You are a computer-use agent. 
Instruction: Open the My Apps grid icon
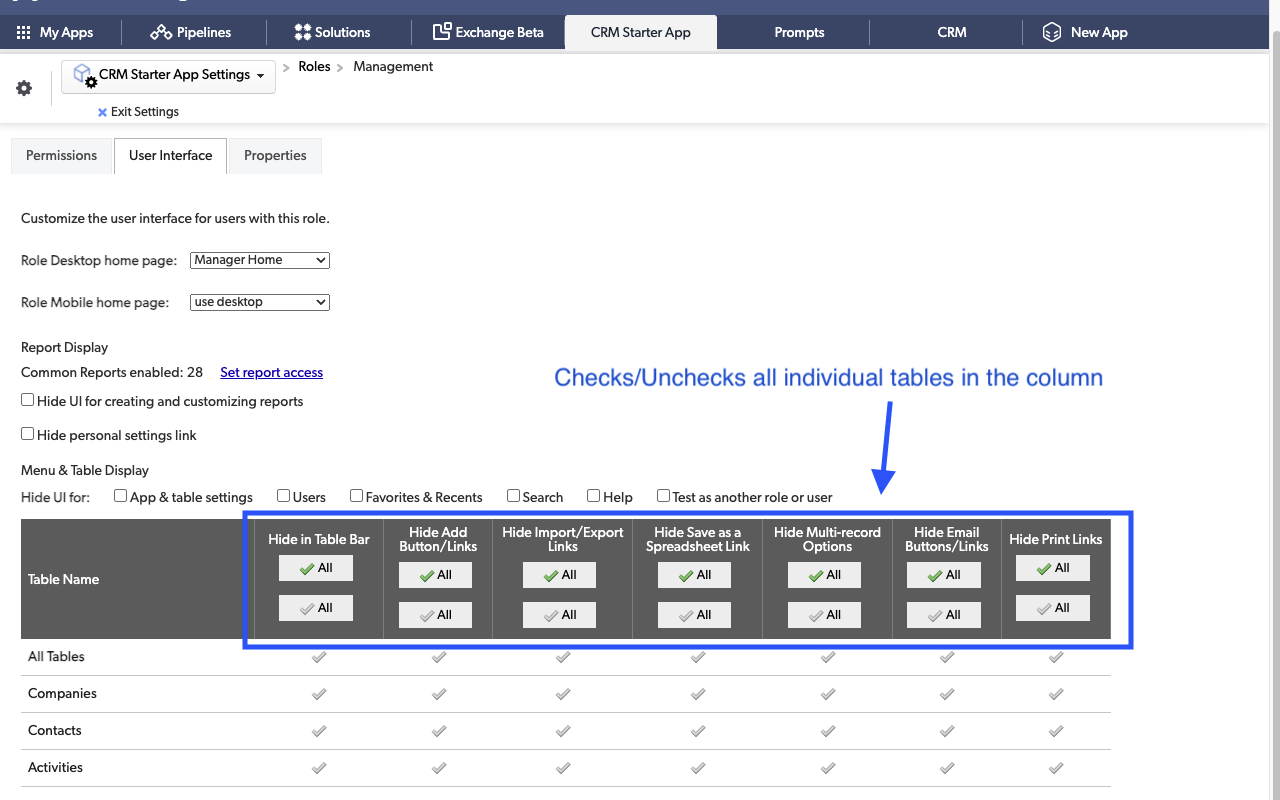[22, 32]
